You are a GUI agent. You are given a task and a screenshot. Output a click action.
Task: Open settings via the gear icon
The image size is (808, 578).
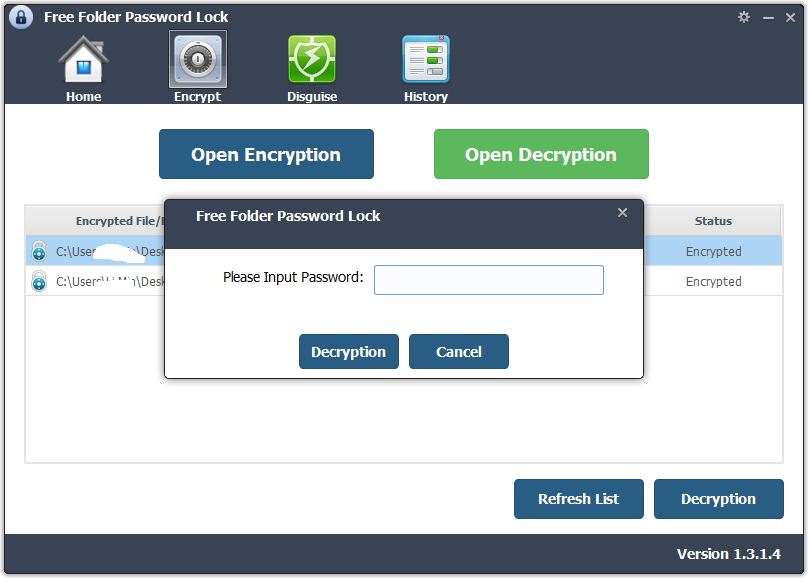click(x=744, y=17)
